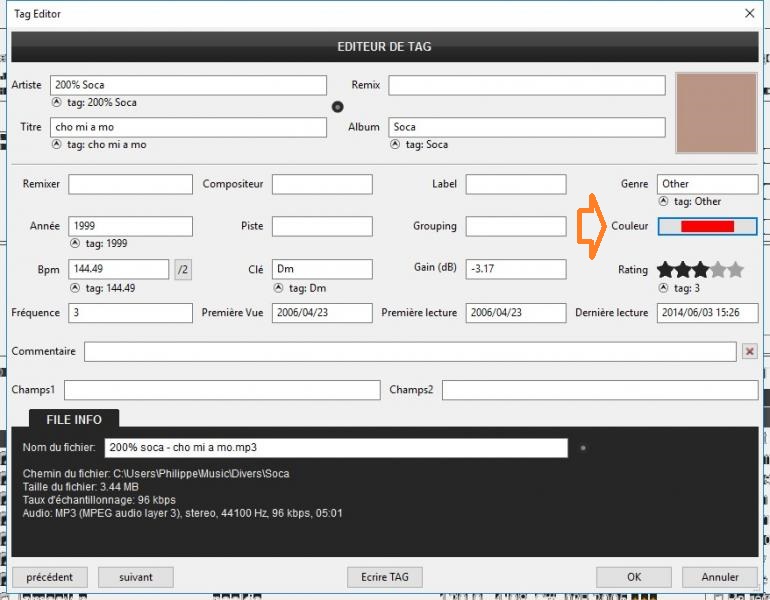The height and width of the screenshot is (600, 770).
Task: Clear the Commentaire field with the red X
Action: [749, 351]
